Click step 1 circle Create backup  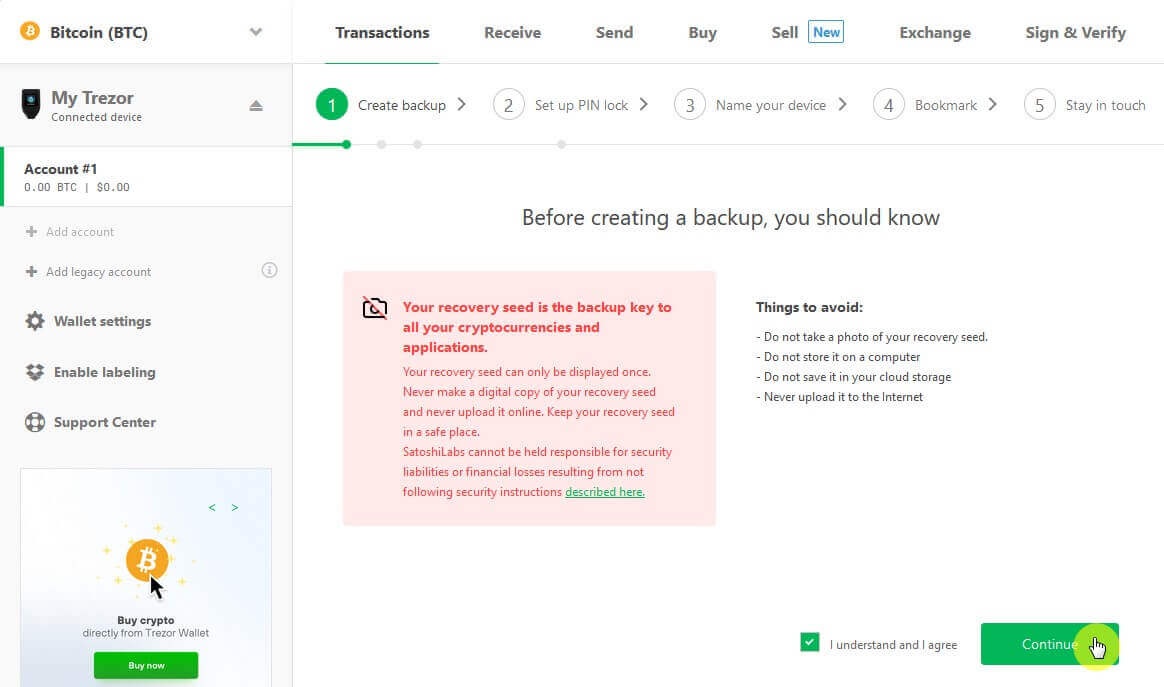[332, 105]
